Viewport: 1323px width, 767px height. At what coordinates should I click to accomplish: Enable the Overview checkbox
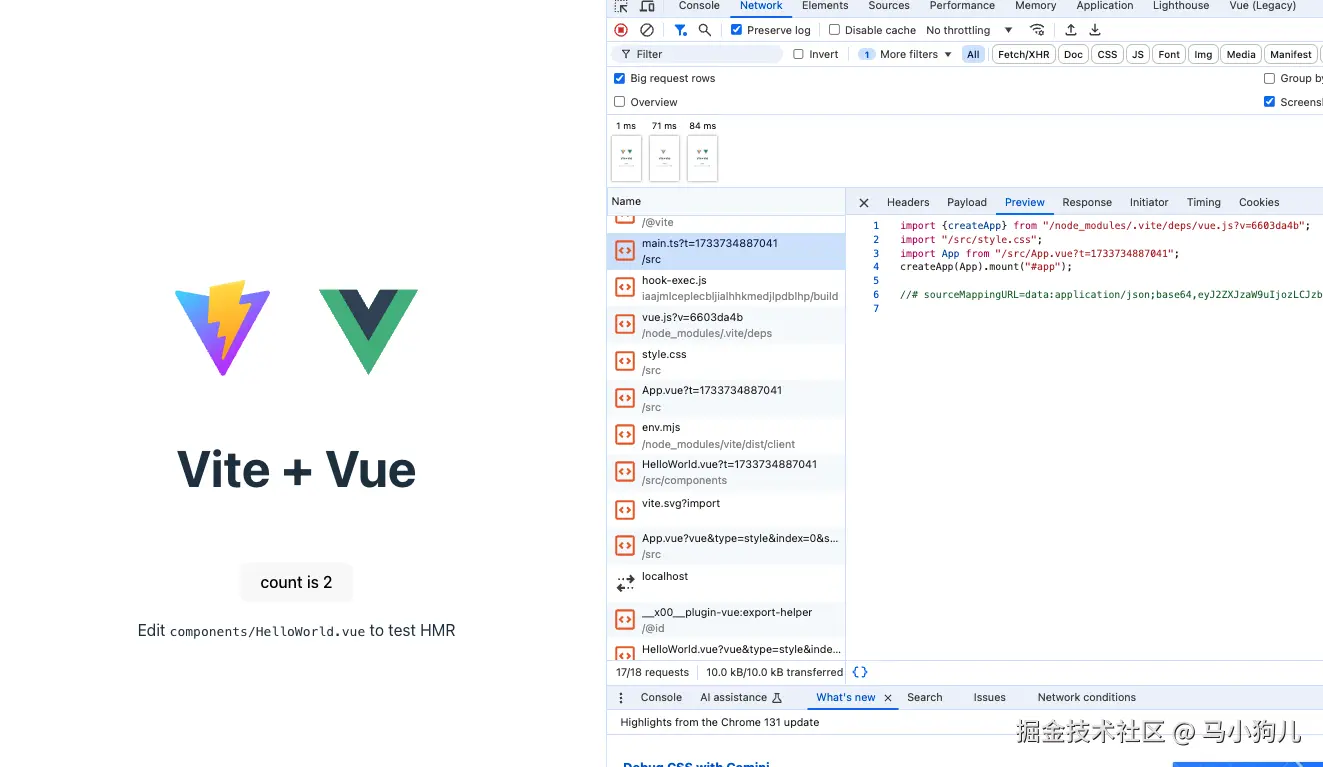[x=620, y=102]
